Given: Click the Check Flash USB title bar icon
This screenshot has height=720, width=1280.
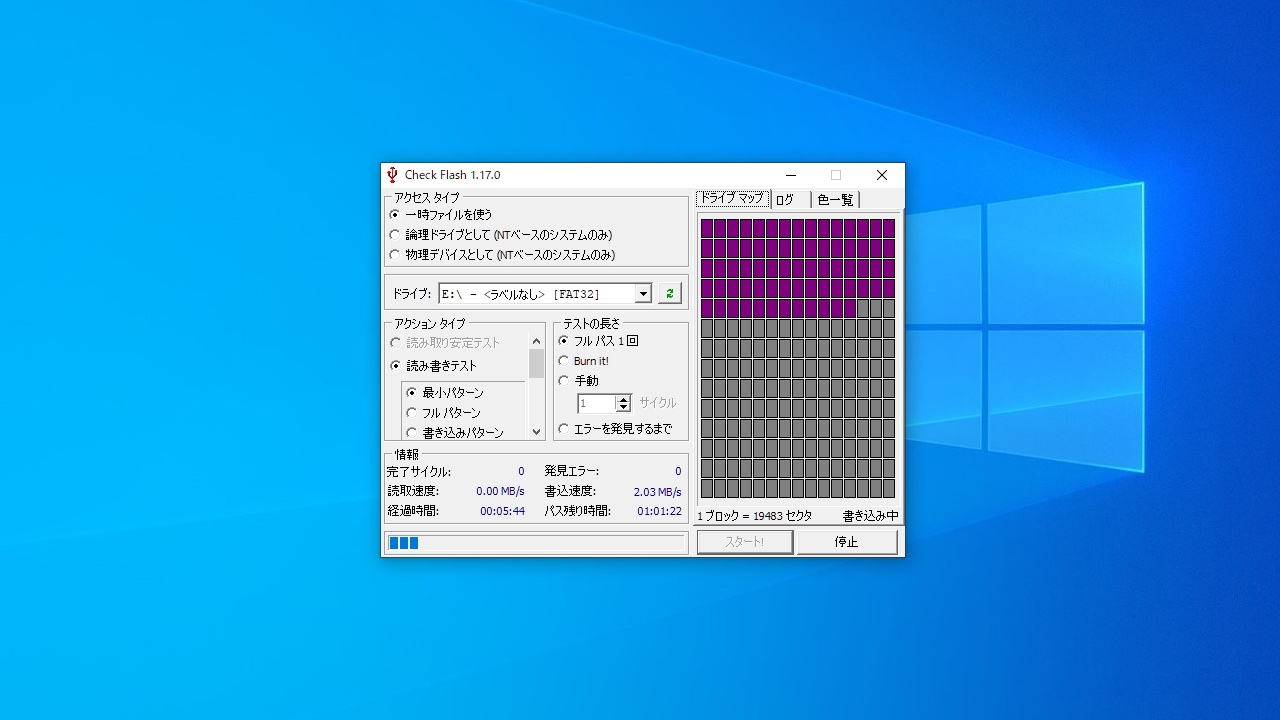Looking at the screenshot, I should (392, 175).
